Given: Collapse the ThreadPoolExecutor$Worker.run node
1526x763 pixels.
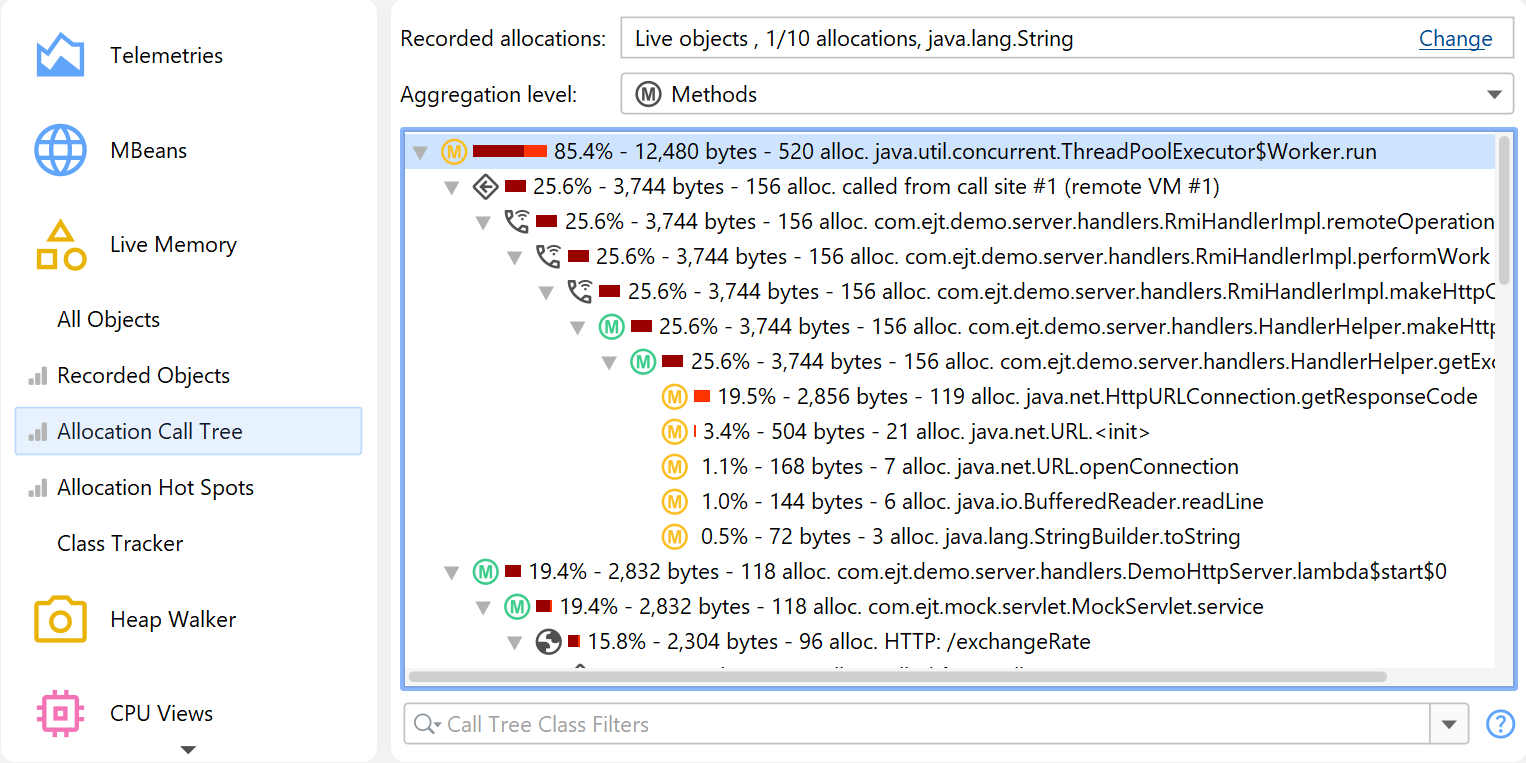Looking at the screenshot, I should (421, 153).
